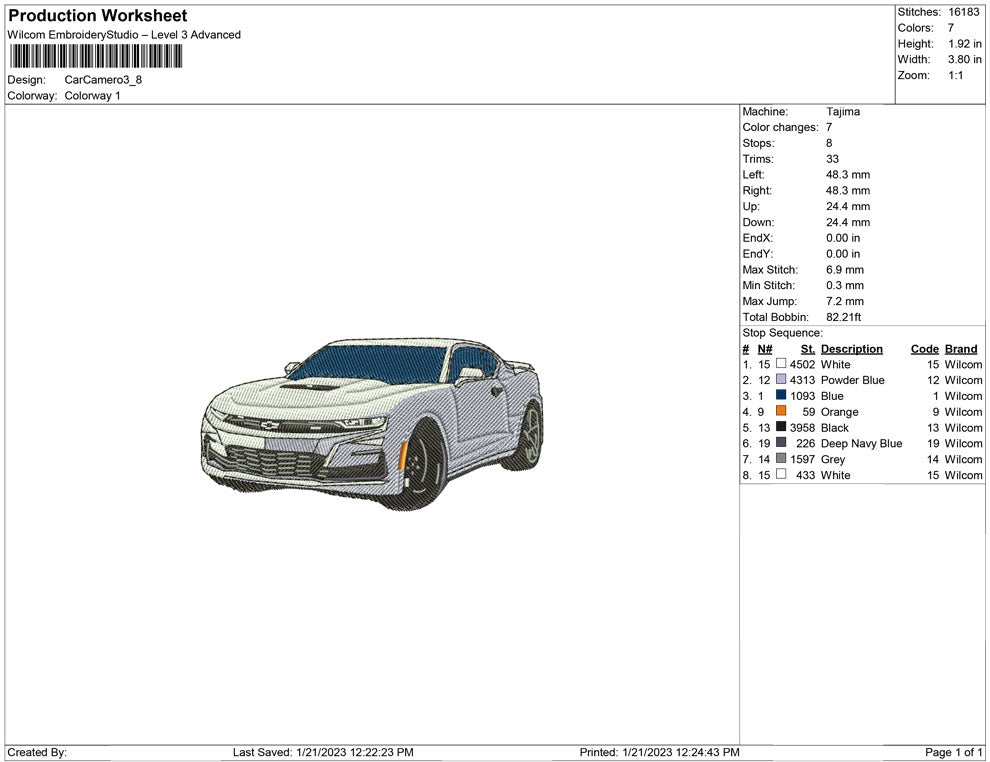This screenshot has width=990, height=762.
Task: Click the Blue thread color swatch
Action: pyautogui.click(x=781, y=396)
